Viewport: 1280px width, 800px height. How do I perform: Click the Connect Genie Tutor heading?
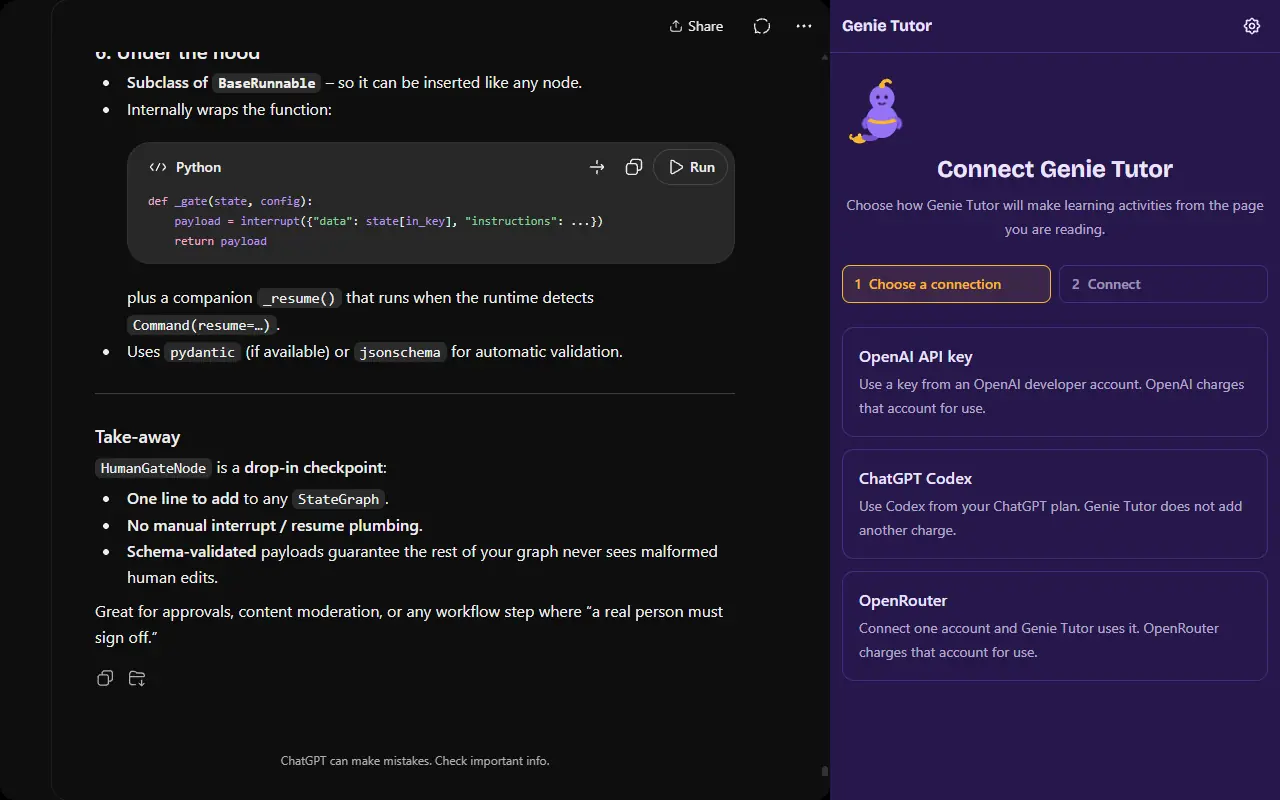click(1055, 169)
